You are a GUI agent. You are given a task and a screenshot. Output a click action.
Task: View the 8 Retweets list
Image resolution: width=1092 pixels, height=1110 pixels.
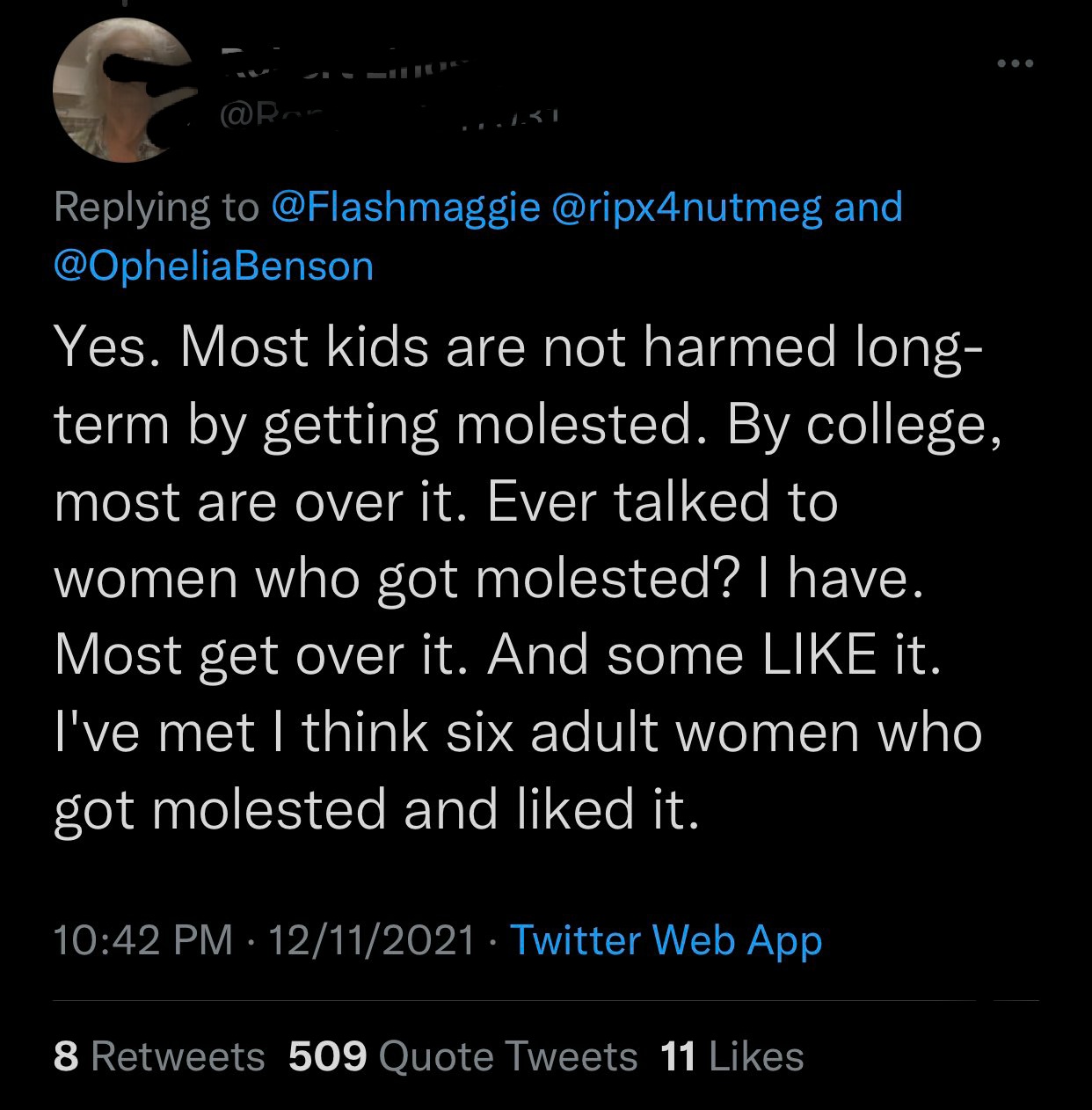point(159,1056)
